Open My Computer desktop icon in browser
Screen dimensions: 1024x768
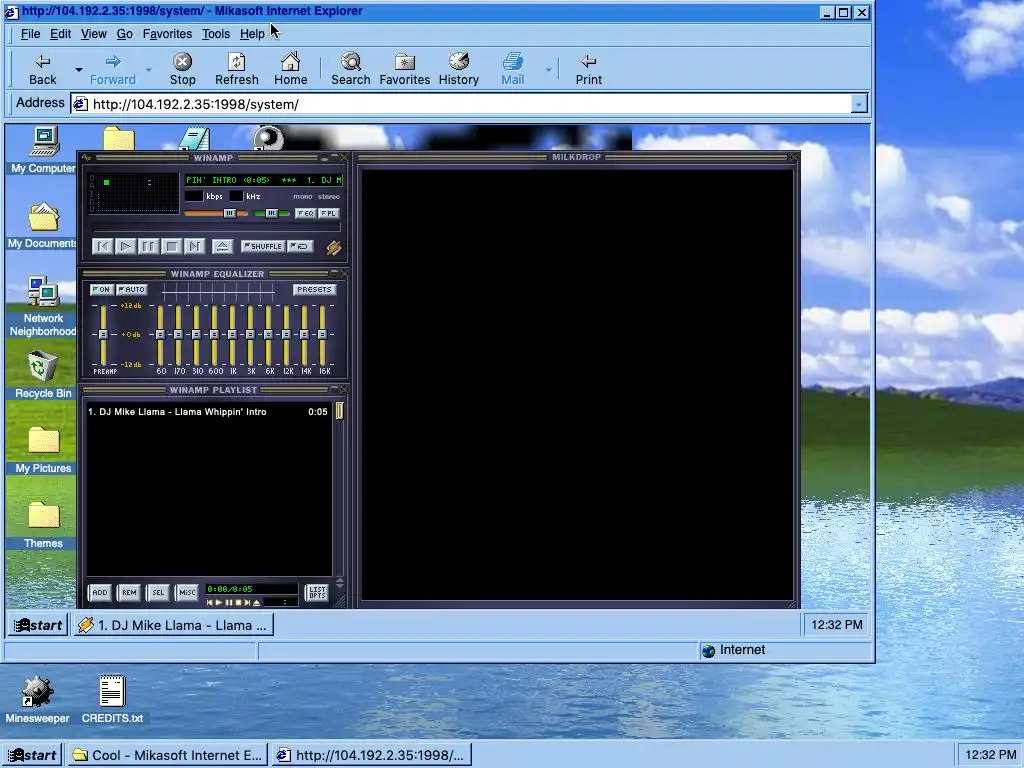coord(43,151)
